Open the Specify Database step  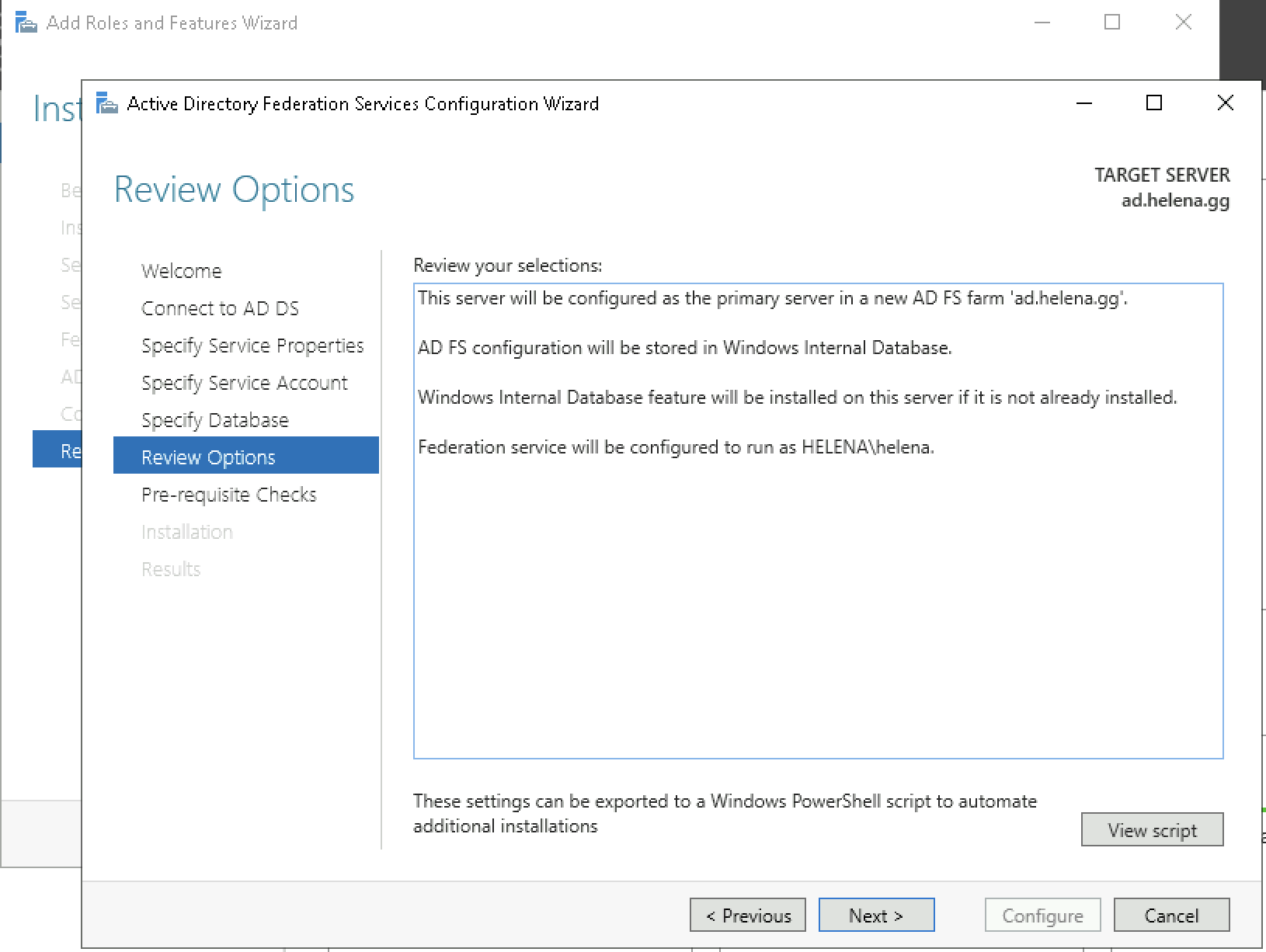[214, 420]
